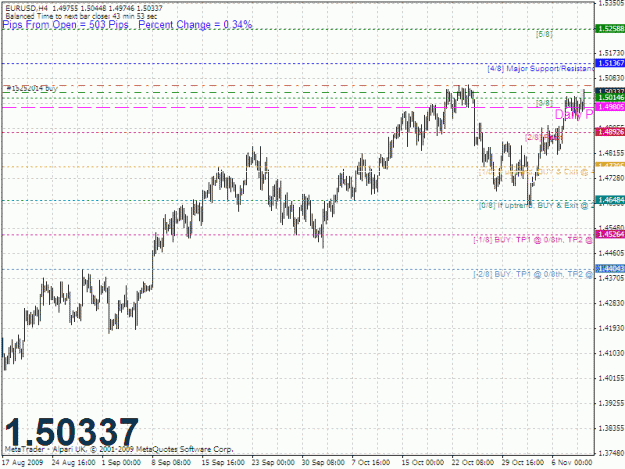Click the '7 Oct 16:00' time axis label
Screen dimensions: 625x469
point(371,463)
